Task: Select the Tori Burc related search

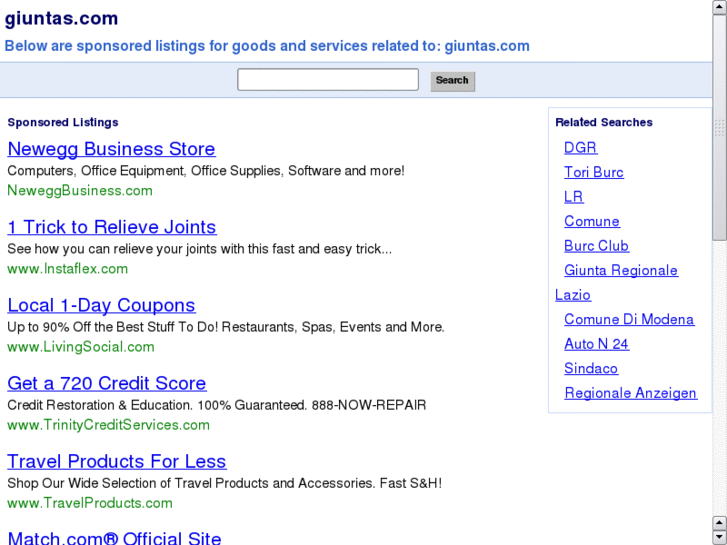Action: tap(594, 172)
